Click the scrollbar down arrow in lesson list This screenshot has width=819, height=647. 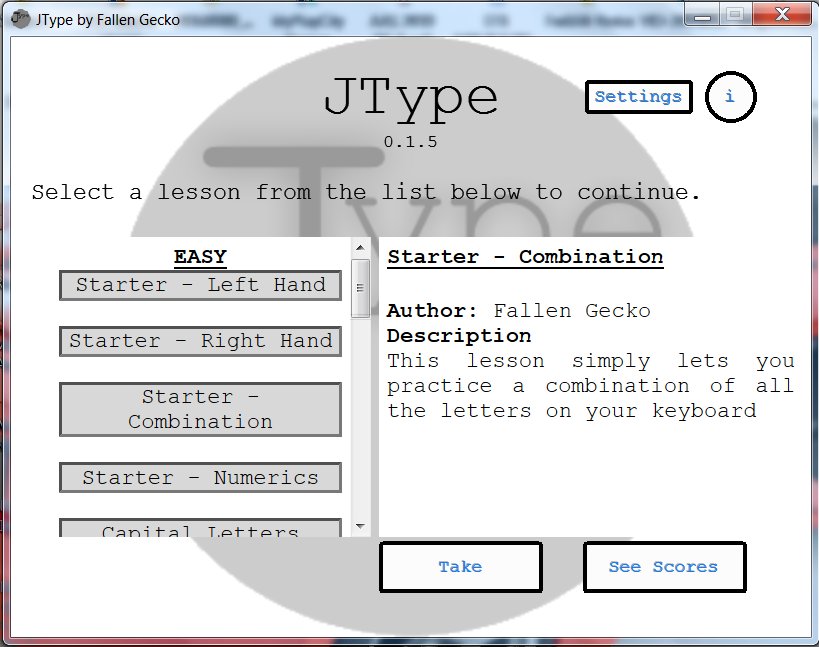(x=360, y=527)
